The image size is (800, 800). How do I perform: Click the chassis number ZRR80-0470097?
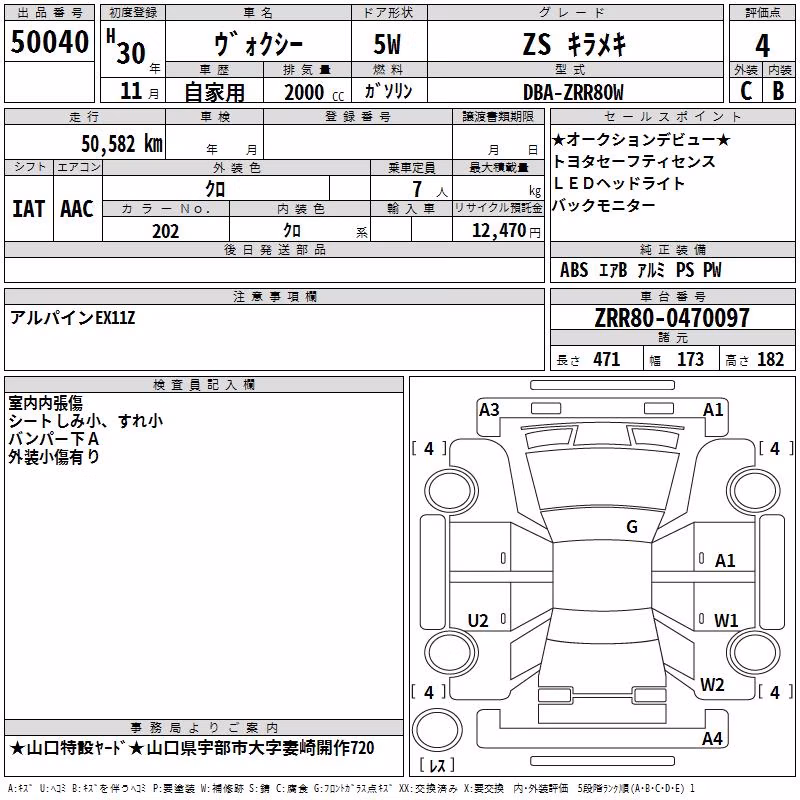pyautogui.click(x=672, y=318)
